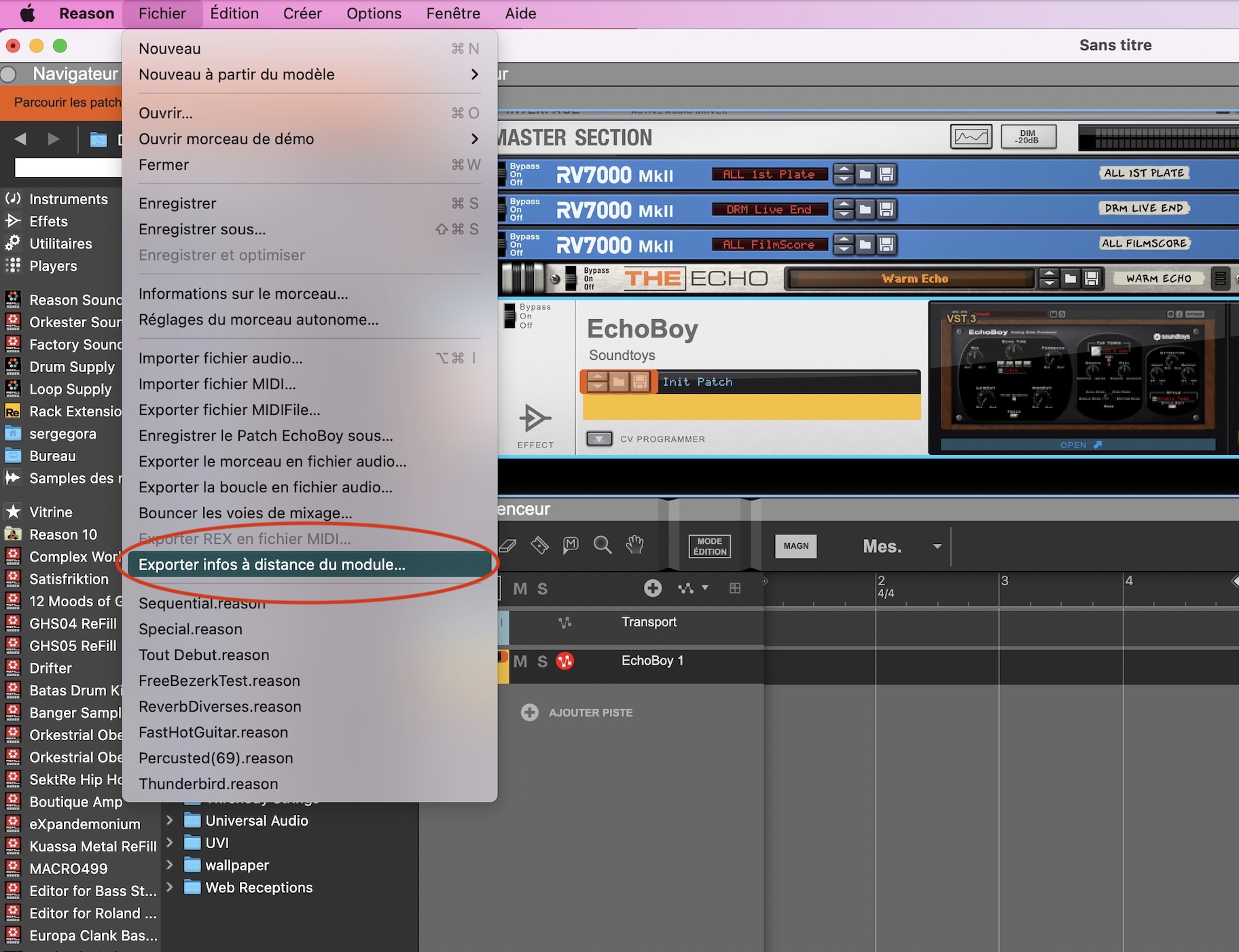This screenshot has height=952, width=1239.
Task: Browse patches via folder icon on ALL FilmScore device
Action: (865, 244)
